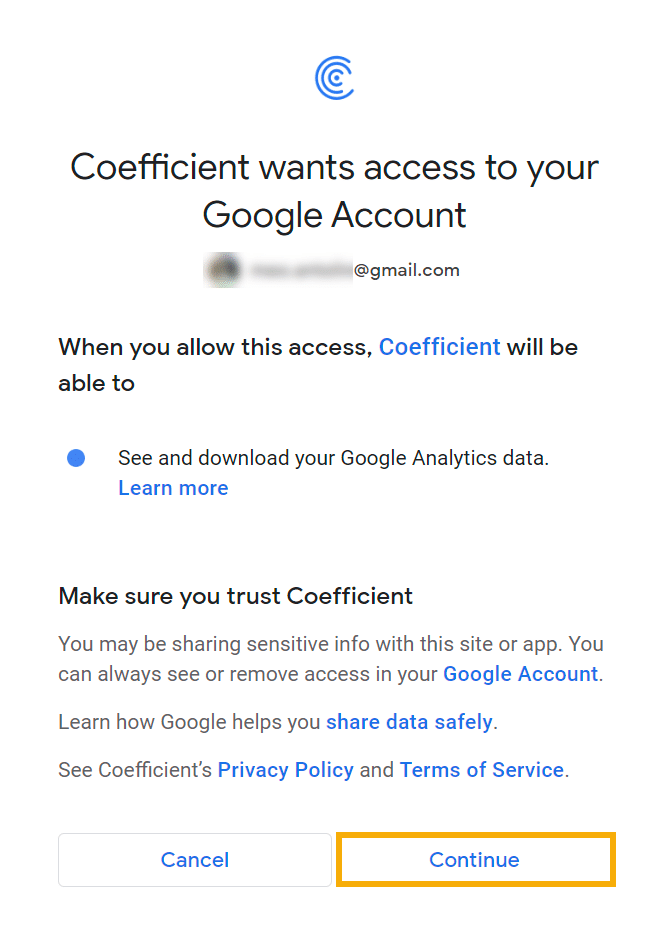Cancel the access request

point(195,860)
